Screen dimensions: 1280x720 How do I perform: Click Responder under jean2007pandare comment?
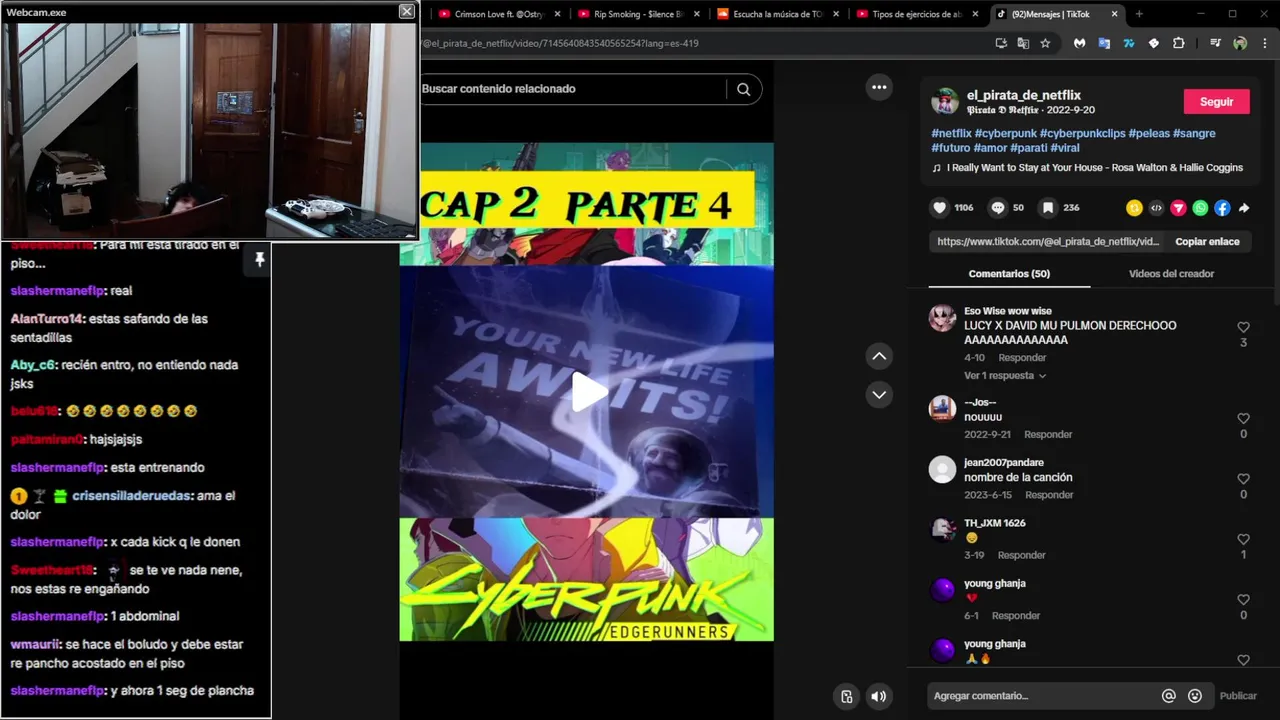[x=1049, y=495]
